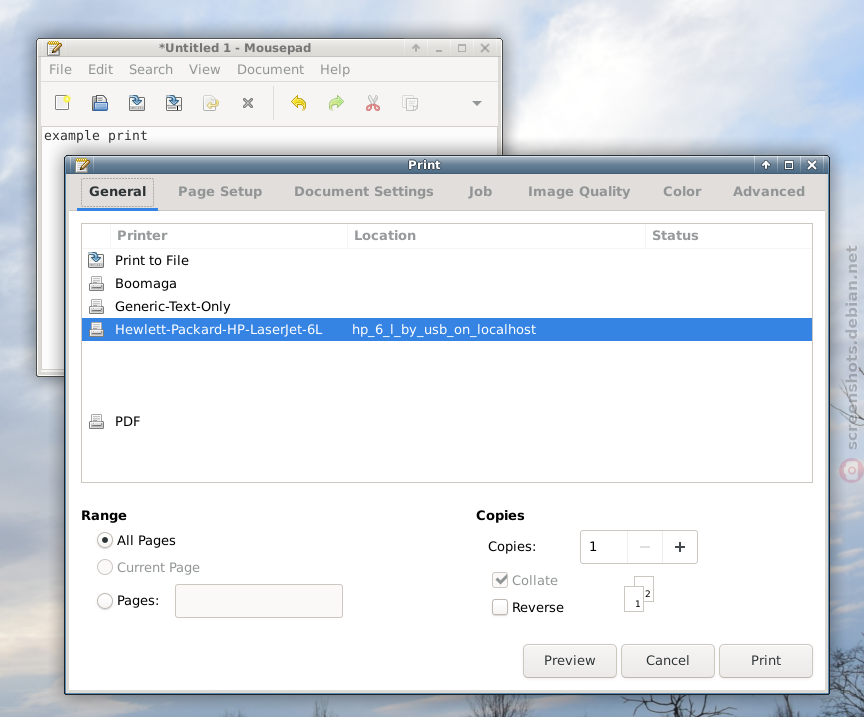Click the Print button
Image resolution: width=864 pixels, height=717 pixels.
tap(766, 661)
